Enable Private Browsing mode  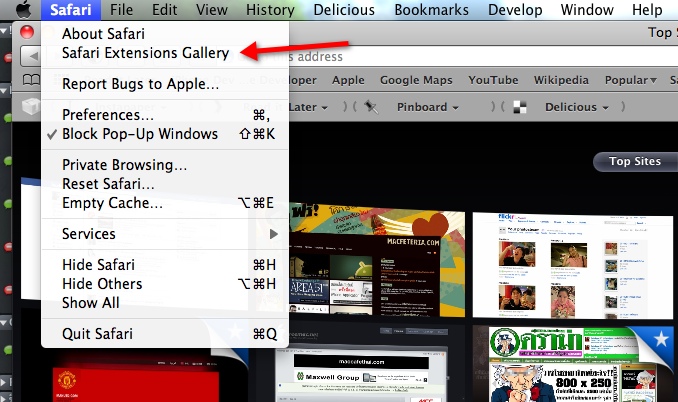point(124,165)
